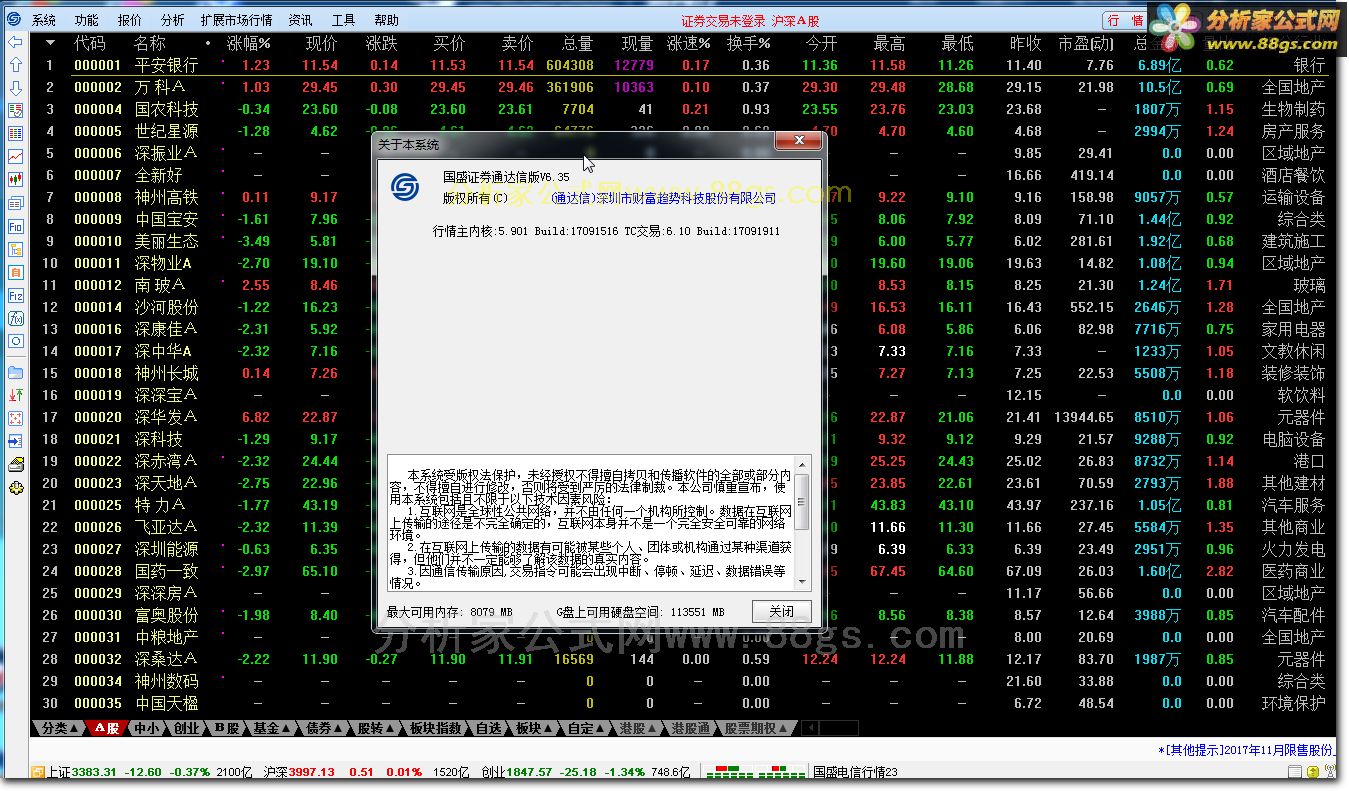
Task: Click the yellow icon left of 上证 index
Action: pos(38,772)
